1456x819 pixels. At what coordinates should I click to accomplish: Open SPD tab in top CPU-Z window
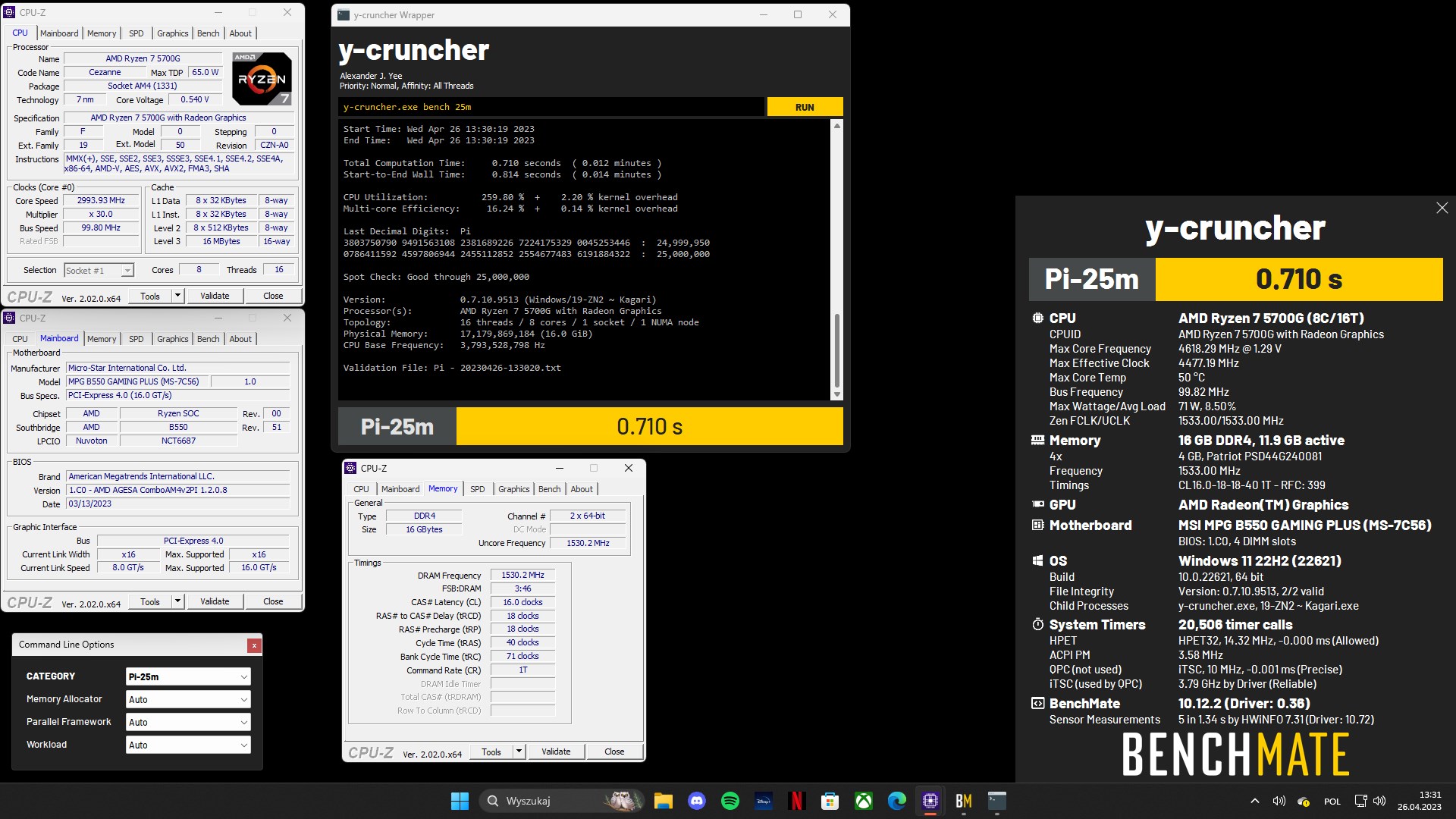click(136, 33)
